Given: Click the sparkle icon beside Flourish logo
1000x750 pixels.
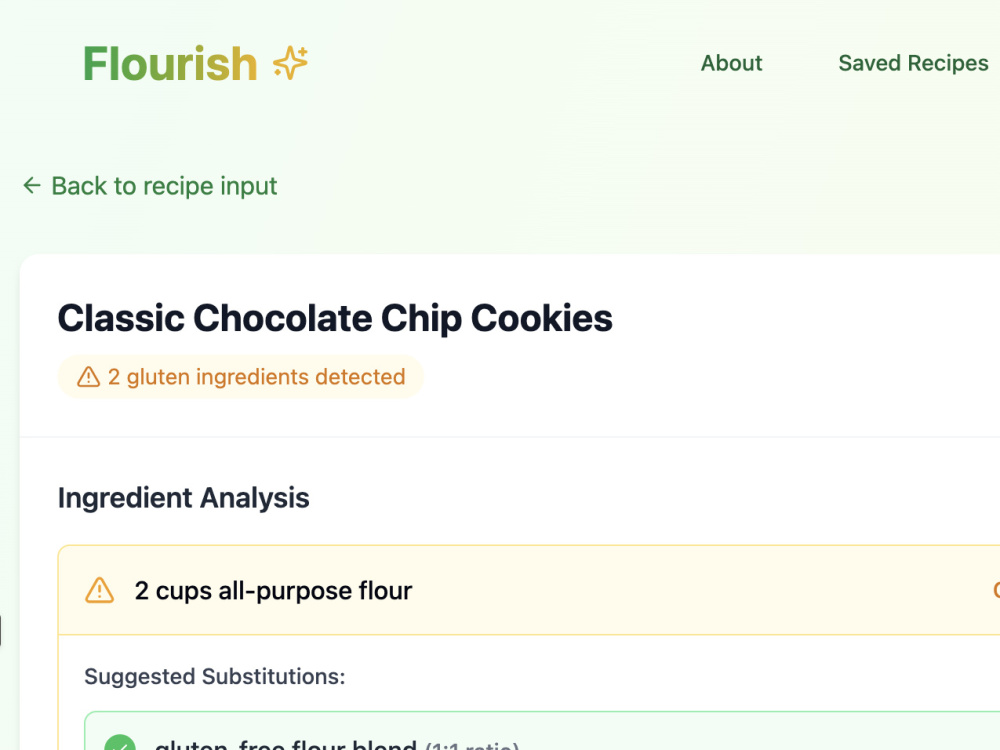Looking at the screenshot, I should pyautogui.click(x=290, y=62).
